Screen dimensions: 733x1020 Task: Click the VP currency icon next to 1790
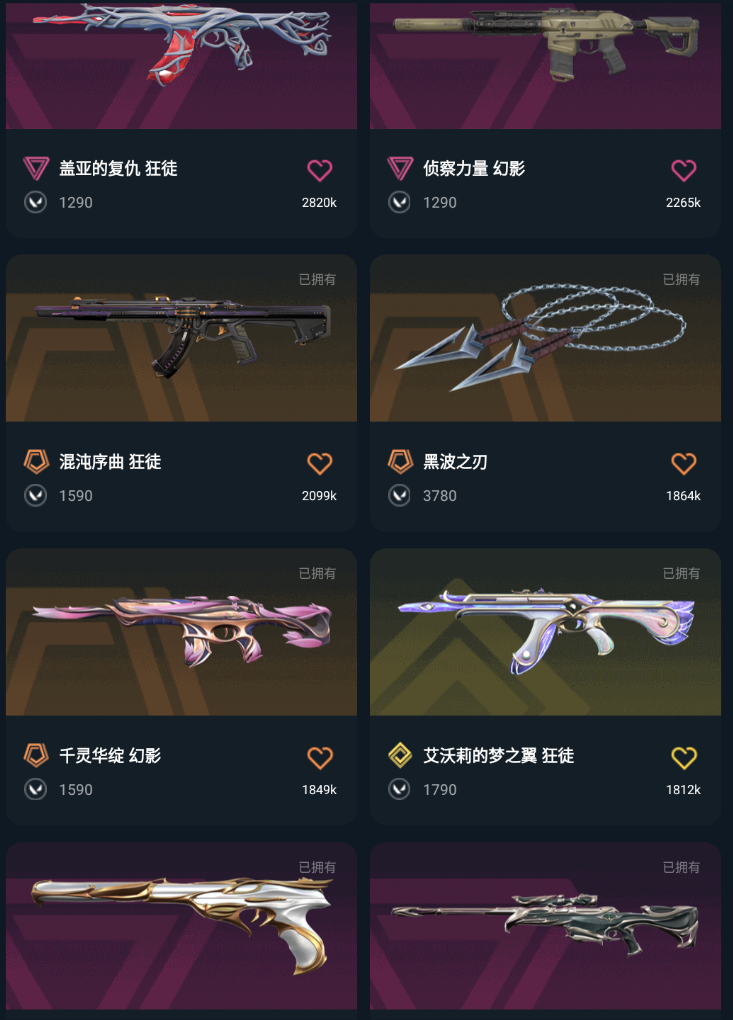click(399, 790)
